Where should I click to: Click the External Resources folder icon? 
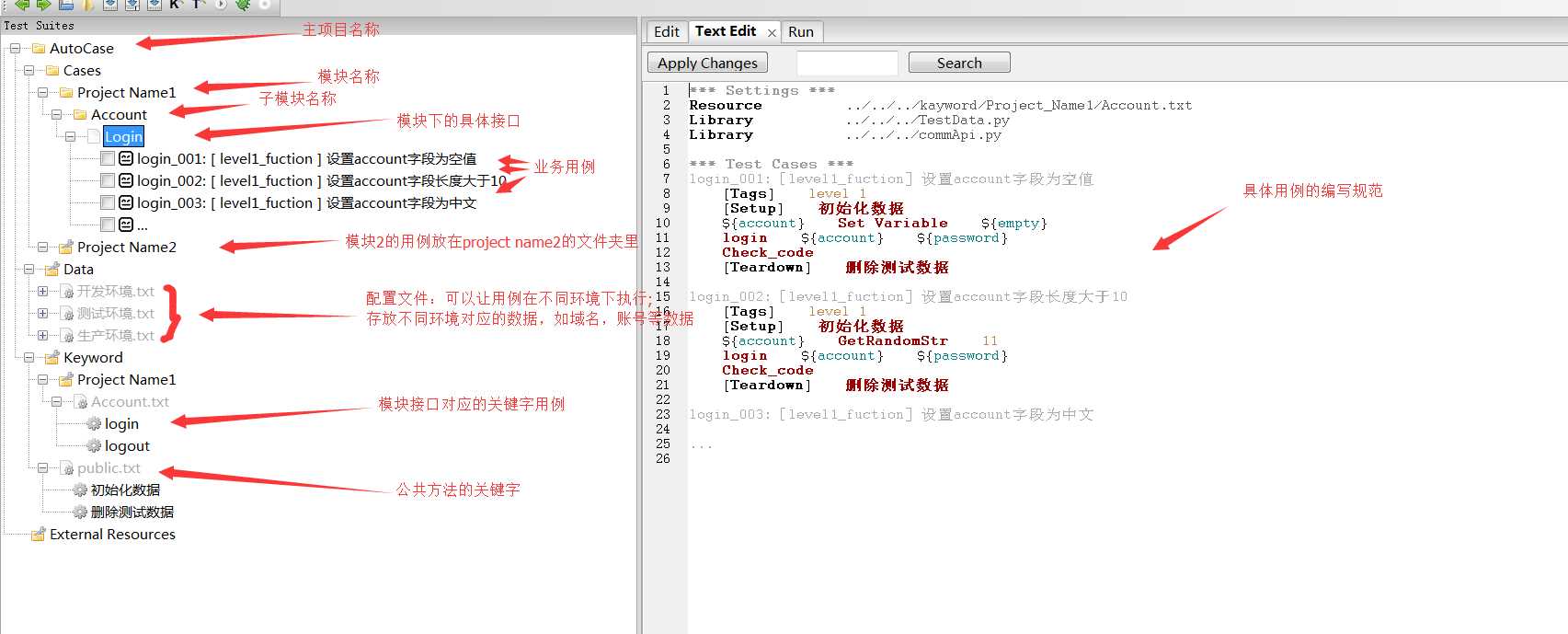pos(39,534)
